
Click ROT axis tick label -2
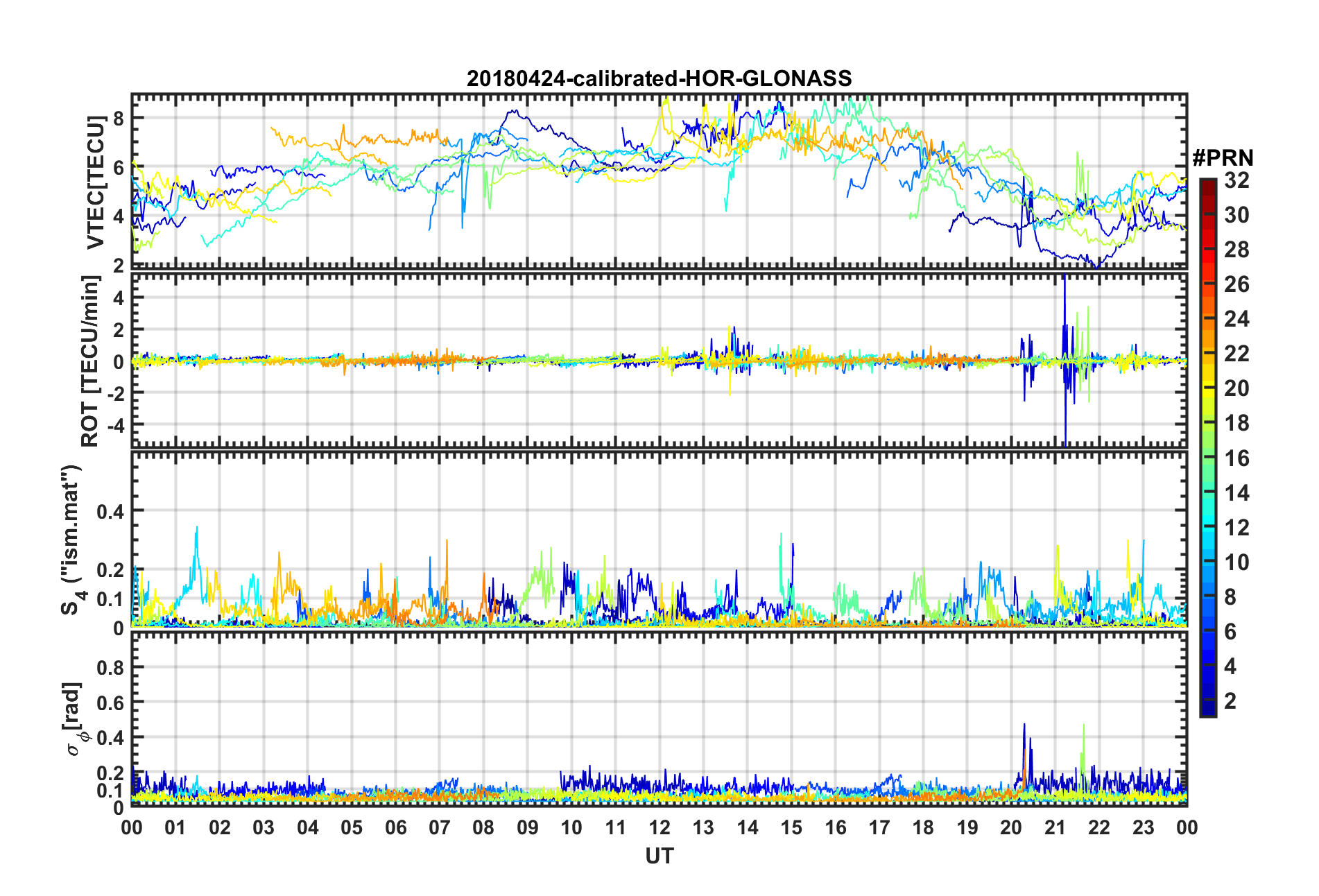(115, 393)
